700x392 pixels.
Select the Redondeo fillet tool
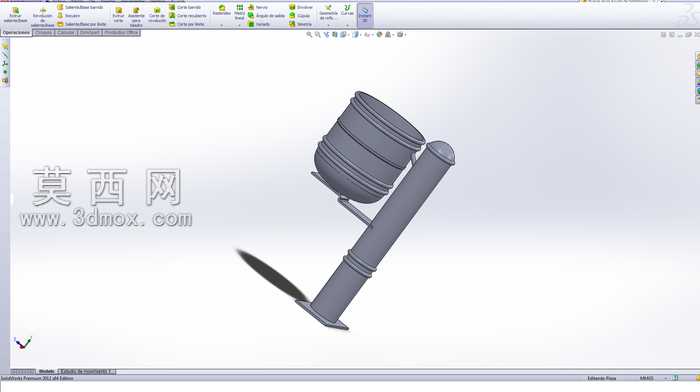tap(221, 11)
